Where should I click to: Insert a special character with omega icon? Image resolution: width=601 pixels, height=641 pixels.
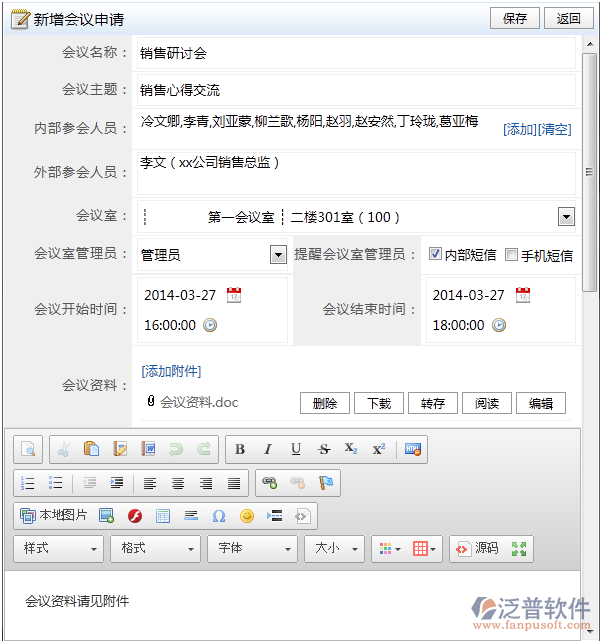point(219,516)
